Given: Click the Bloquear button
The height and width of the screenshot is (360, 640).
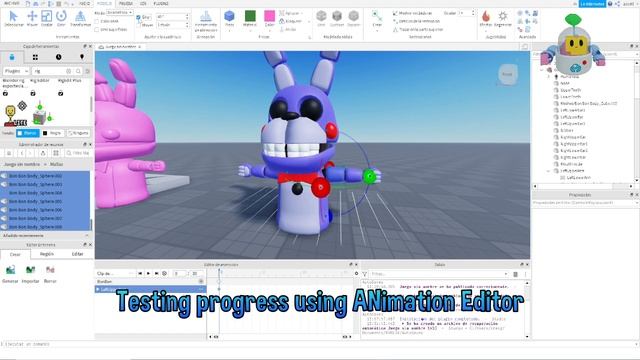Looking at the screenshot, I should point(291,21).
